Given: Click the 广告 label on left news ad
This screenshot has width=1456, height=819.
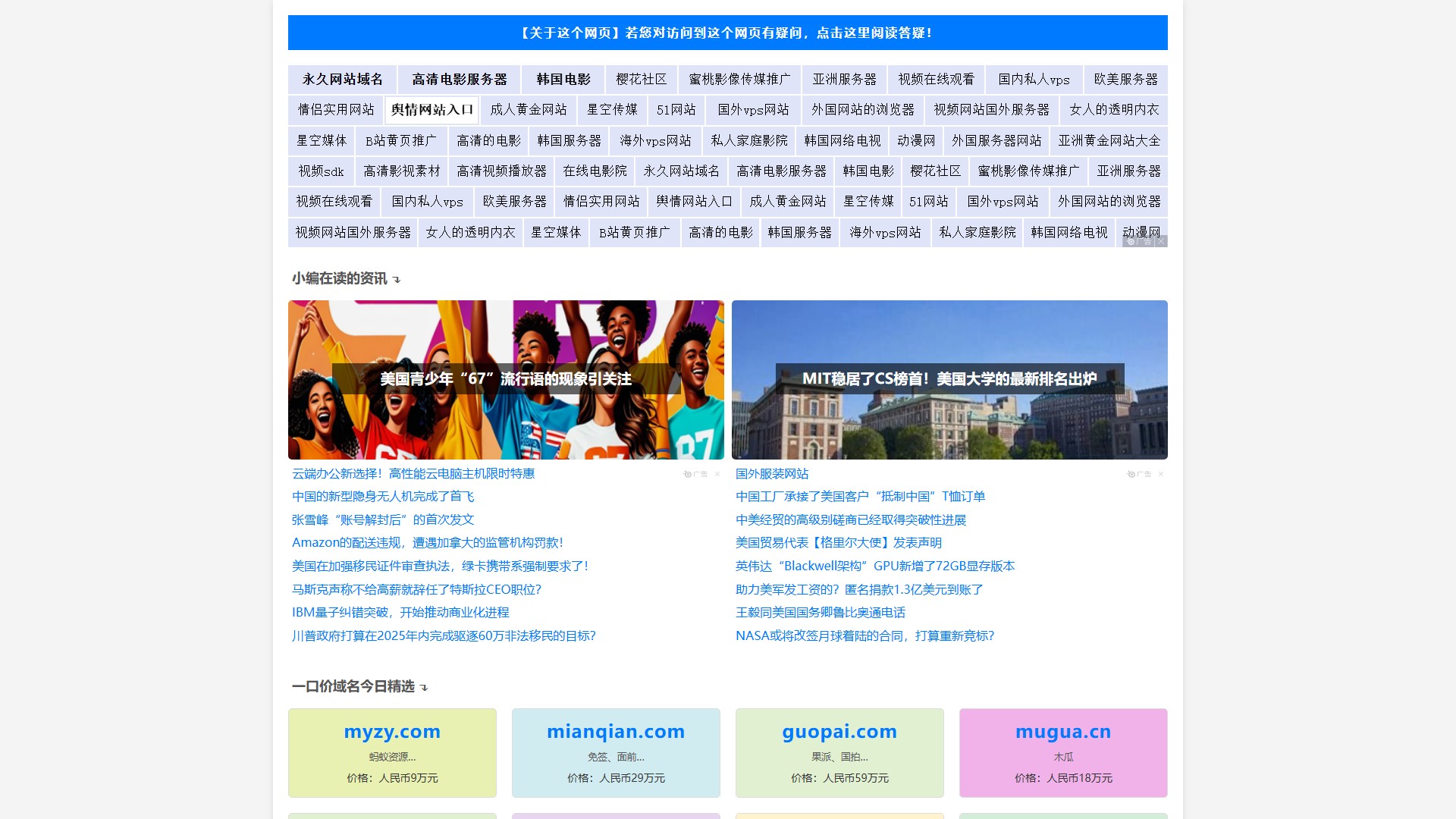Looking at the screenshot, I should (698, 474).
